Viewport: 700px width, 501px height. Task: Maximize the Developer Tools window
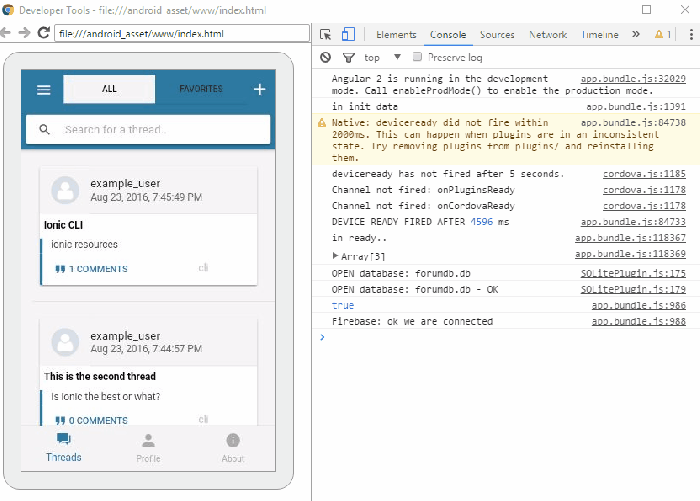[x=646, y=9]
